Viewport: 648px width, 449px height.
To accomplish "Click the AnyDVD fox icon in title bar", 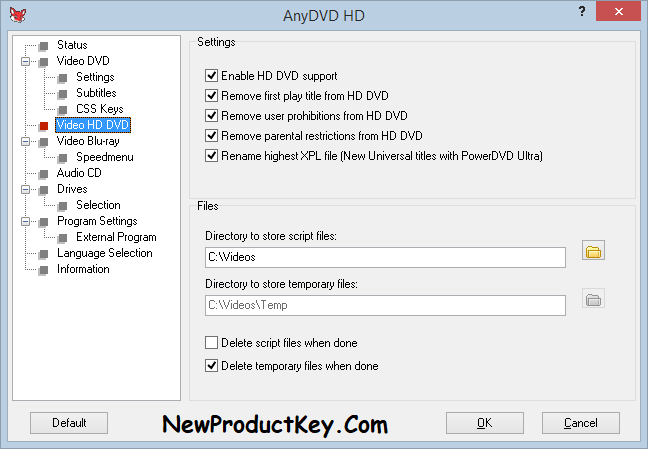I will pos(15,15).
